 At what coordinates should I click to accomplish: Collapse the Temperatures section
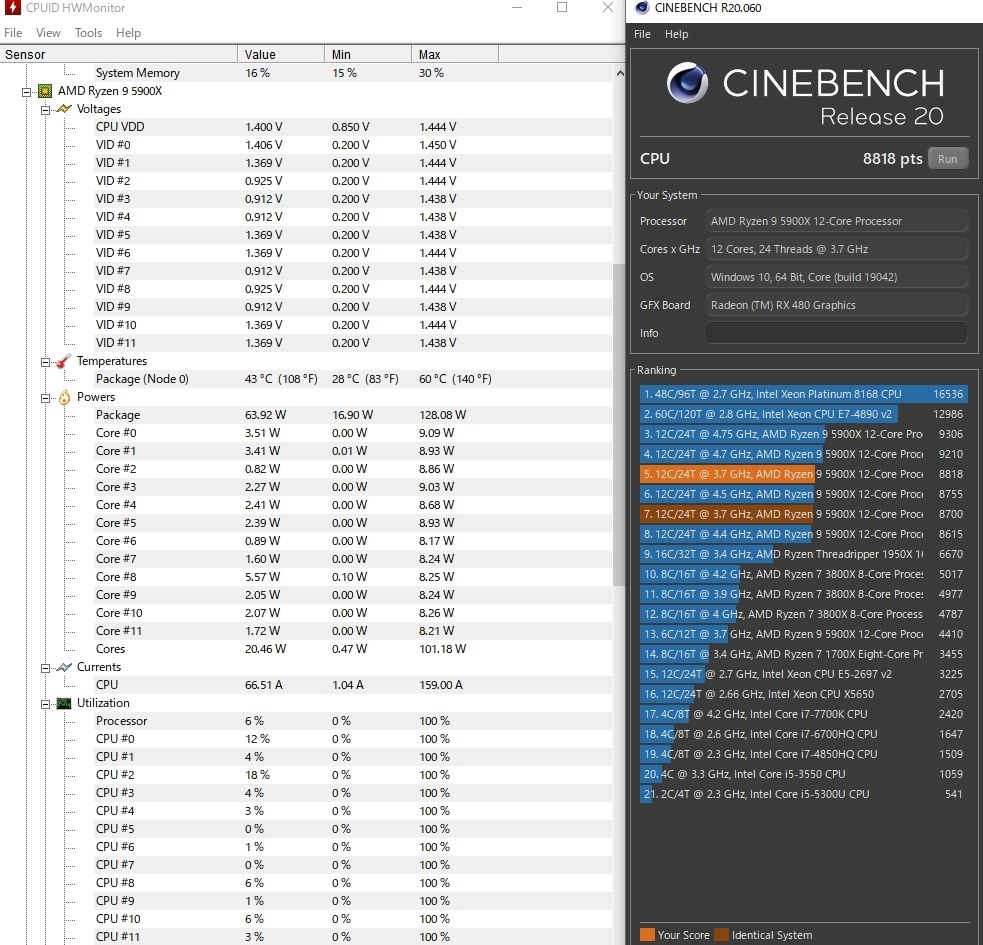pyautogui.click(x=45, y=362)
